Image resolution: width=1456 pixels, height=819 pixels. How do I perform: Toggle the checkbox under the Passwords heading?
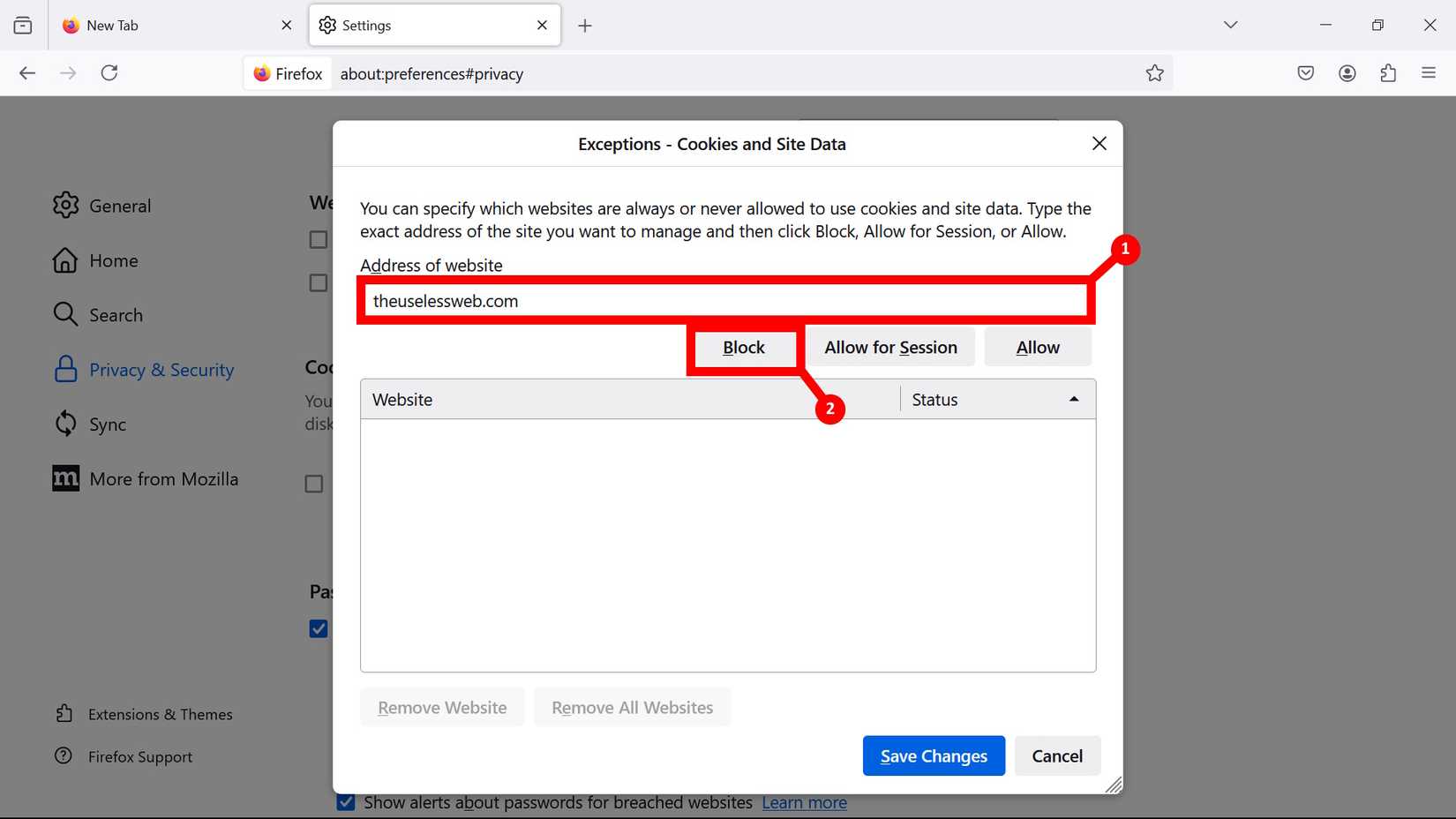319,628
